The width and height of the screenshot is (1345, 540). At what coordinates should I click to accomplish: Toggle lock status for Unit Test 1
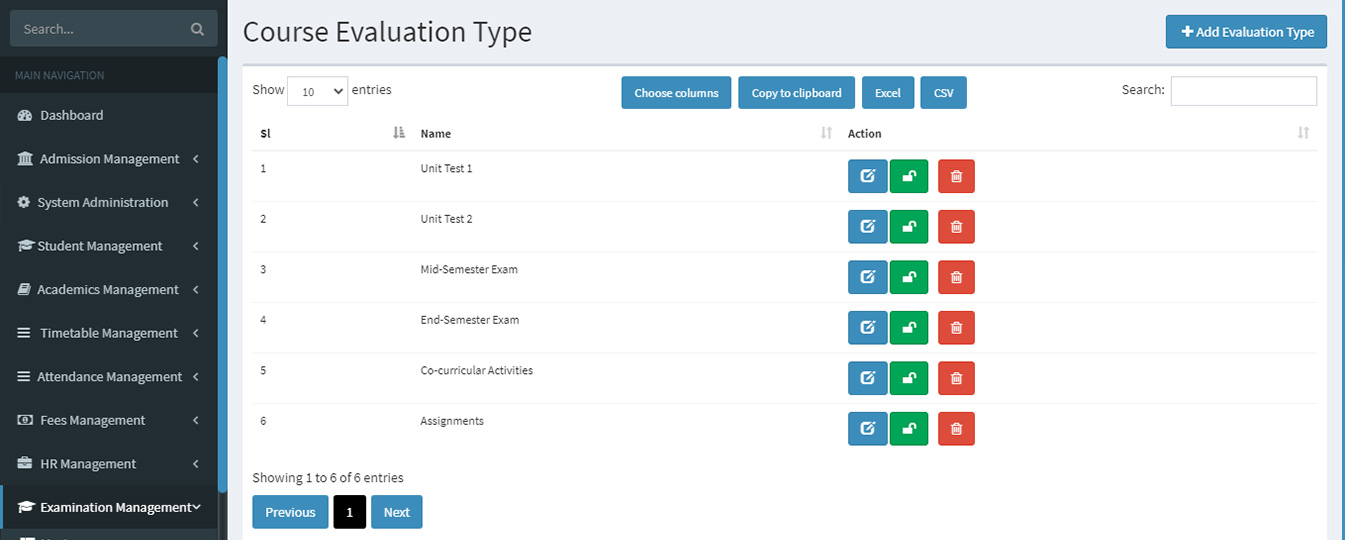click(x=909, y=176)
